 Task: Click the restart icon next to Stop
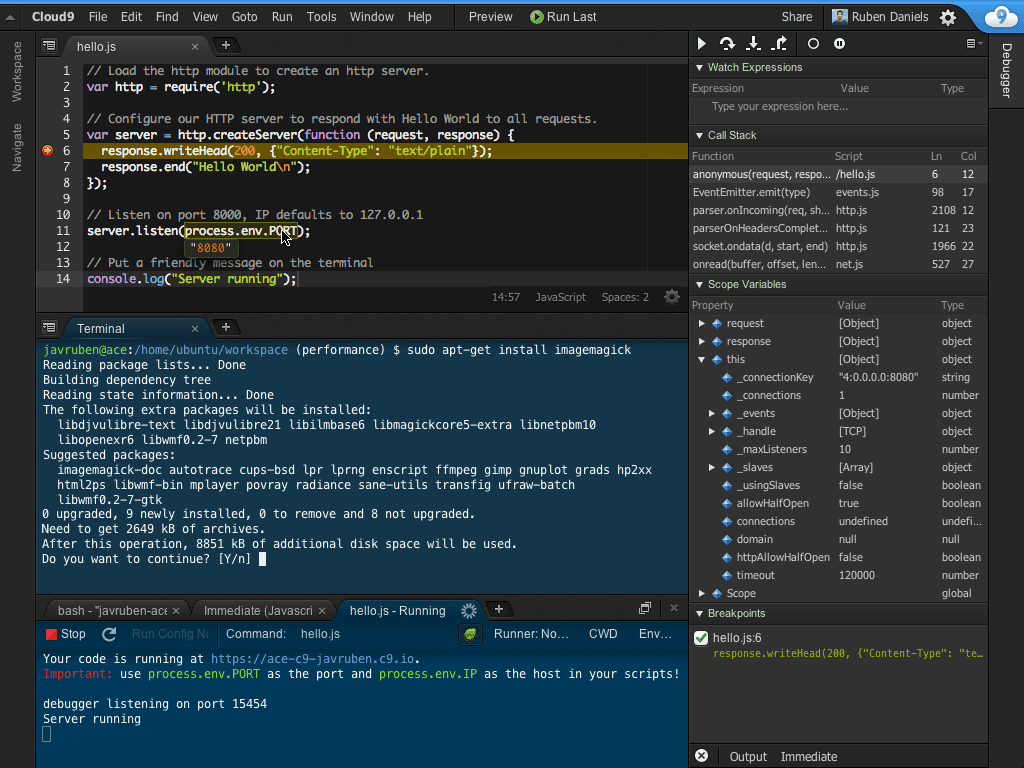pyautogui.click(x=110, y=634)
